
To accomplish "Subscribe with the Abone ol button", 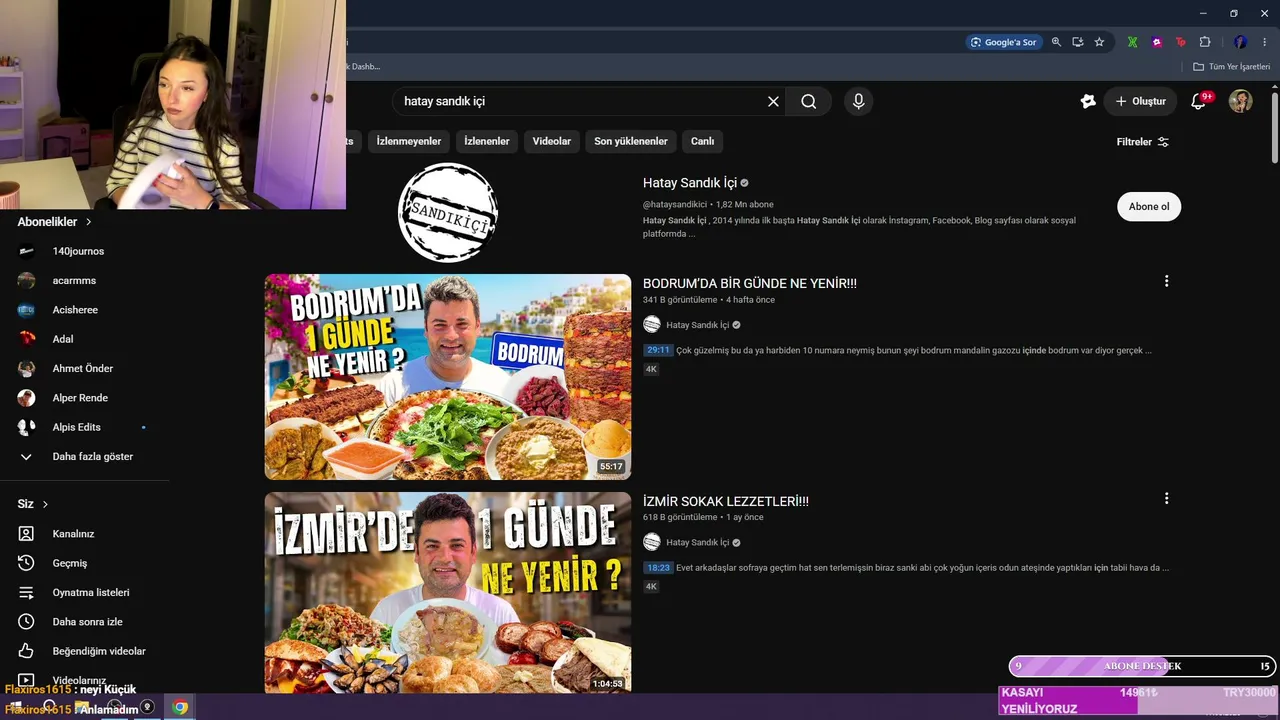I will click(x=1149, y=207).
